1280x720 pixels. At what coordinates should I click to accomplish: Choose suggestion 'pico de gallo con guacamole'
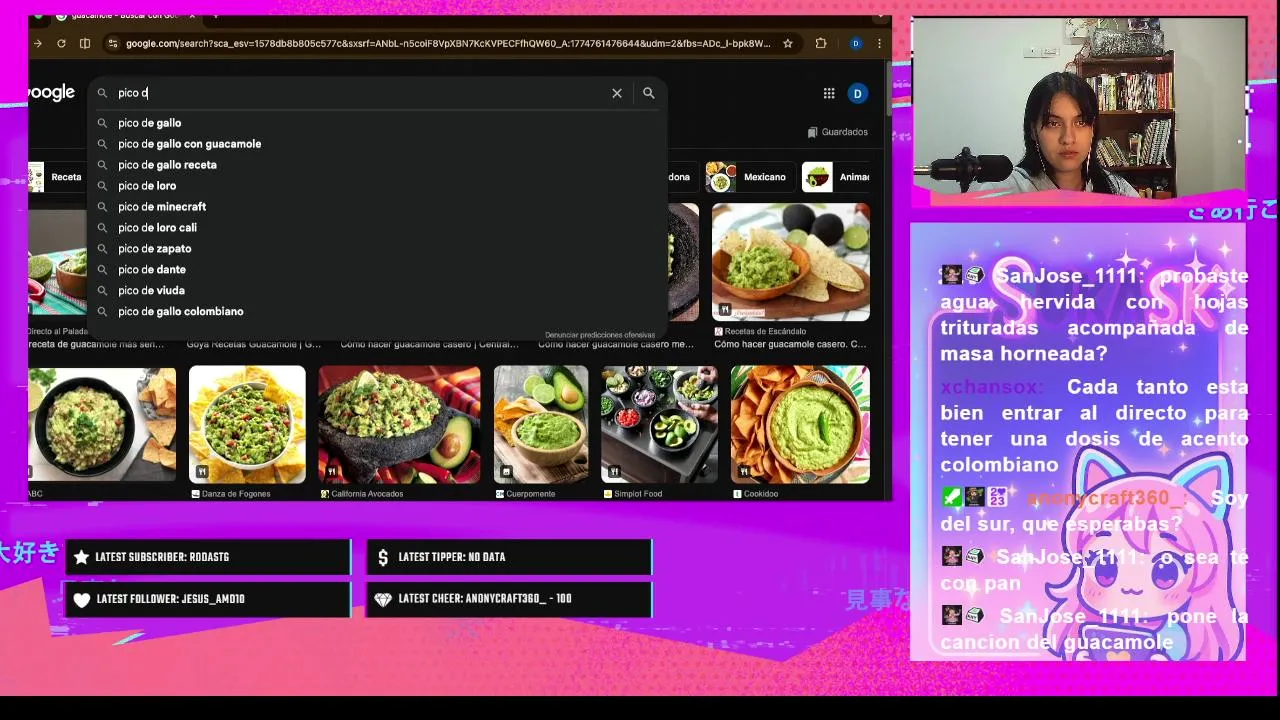point(378,144)
